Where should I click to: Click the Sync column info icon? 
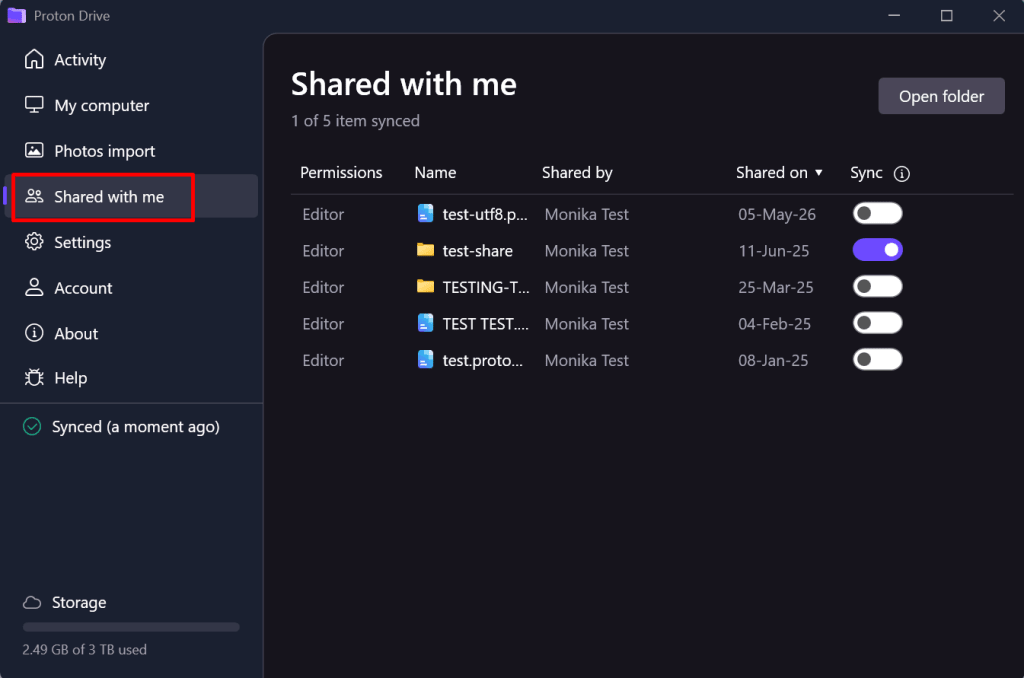pos(901,174)
